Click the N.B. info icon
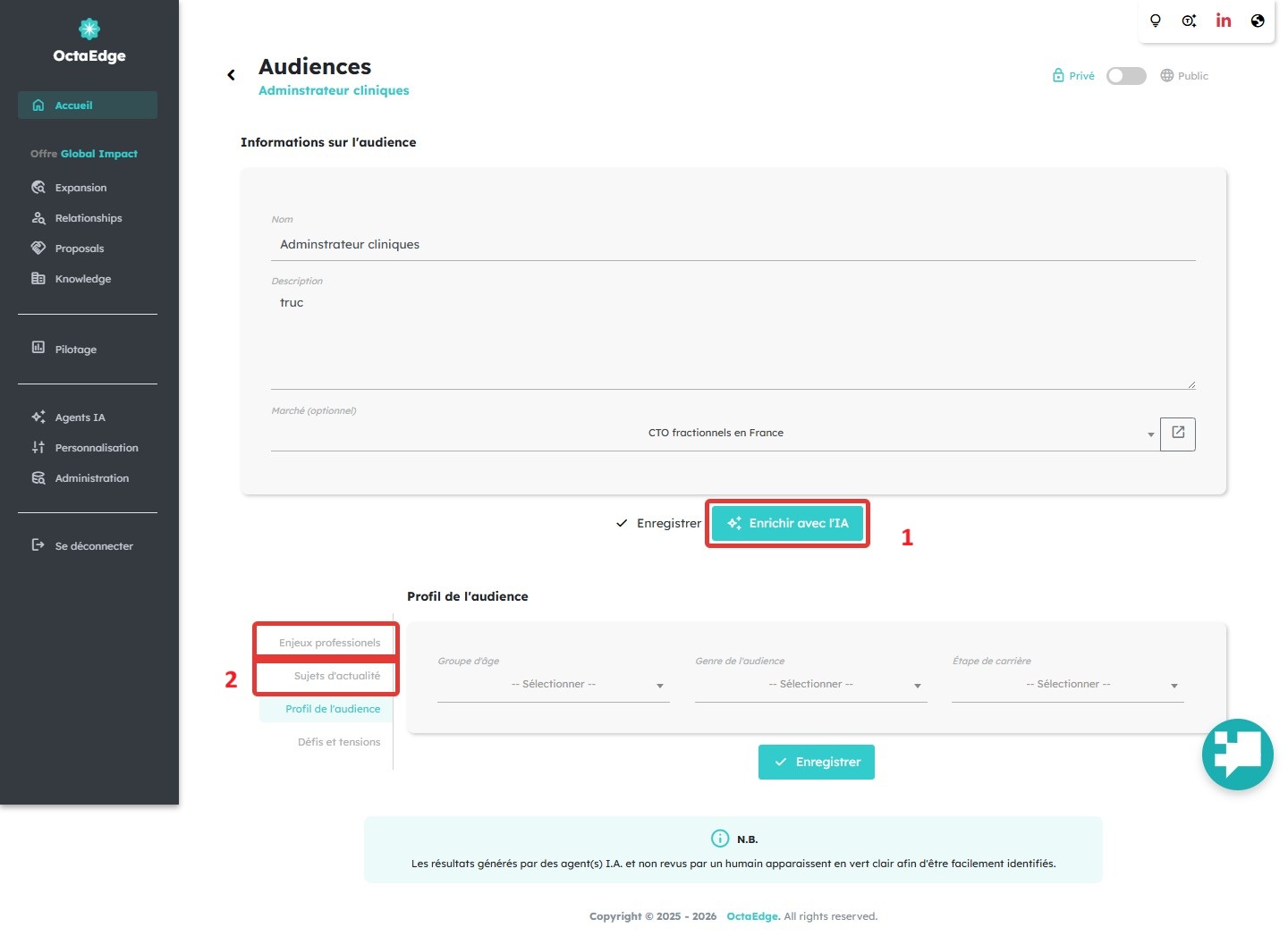 pos(720,839)
